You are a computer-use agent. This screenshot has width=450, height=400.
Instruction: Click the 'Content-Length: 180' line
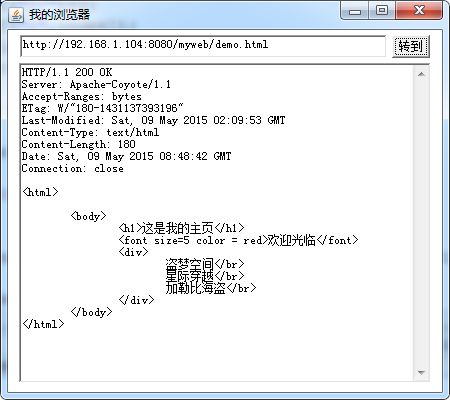78,144
